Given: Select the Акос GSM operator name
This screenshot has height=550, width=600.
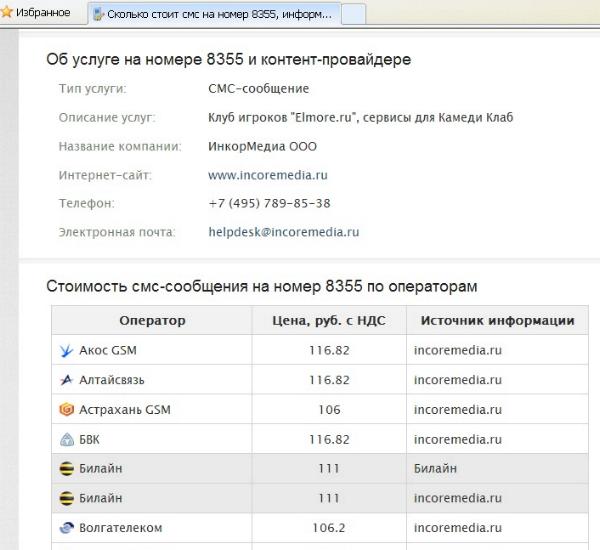Looking at the screenshot, I should (x=108, y=350).
